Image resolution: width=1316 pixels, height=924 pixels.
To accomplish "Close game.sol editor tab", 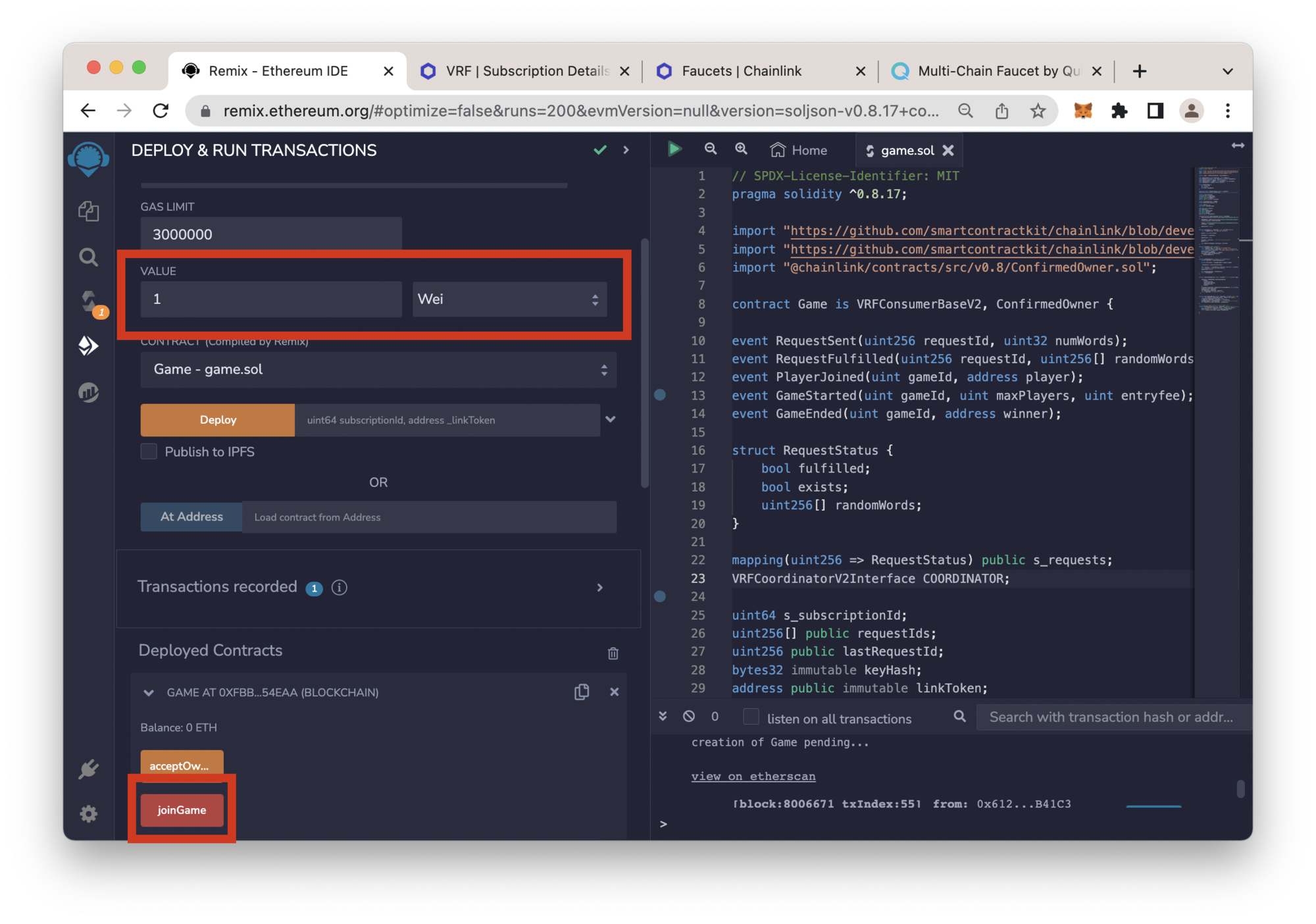I will coord(948,151).
